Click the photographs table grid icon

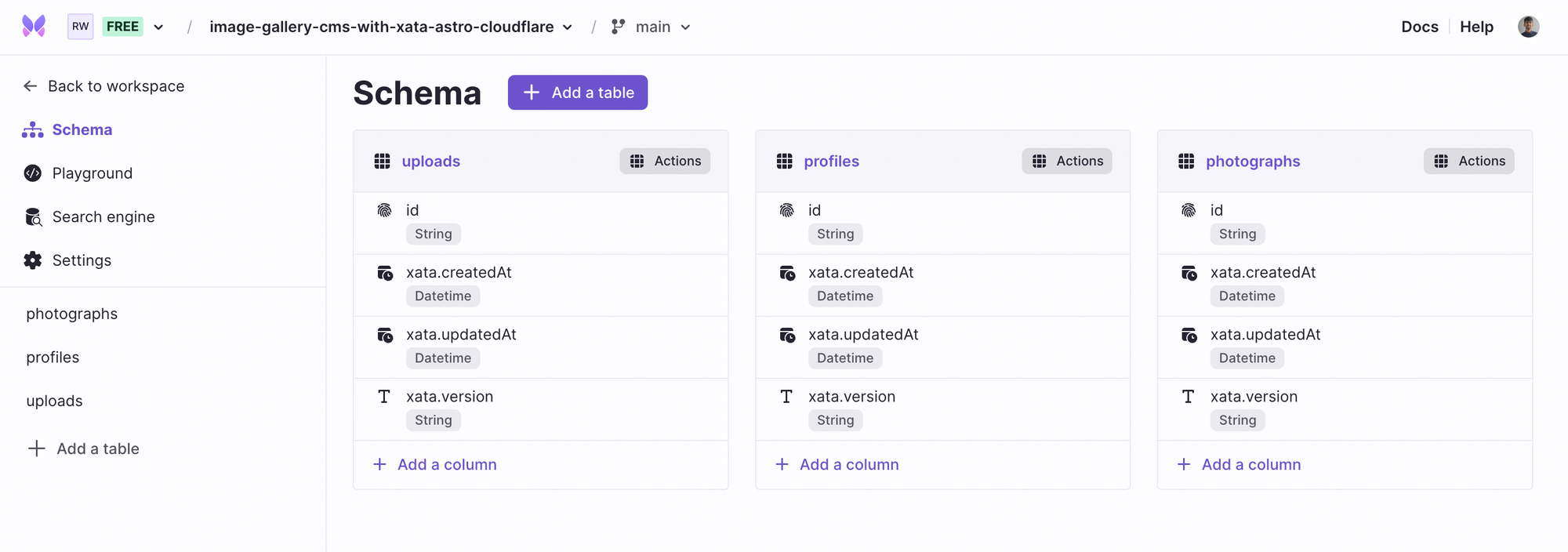1186,161
